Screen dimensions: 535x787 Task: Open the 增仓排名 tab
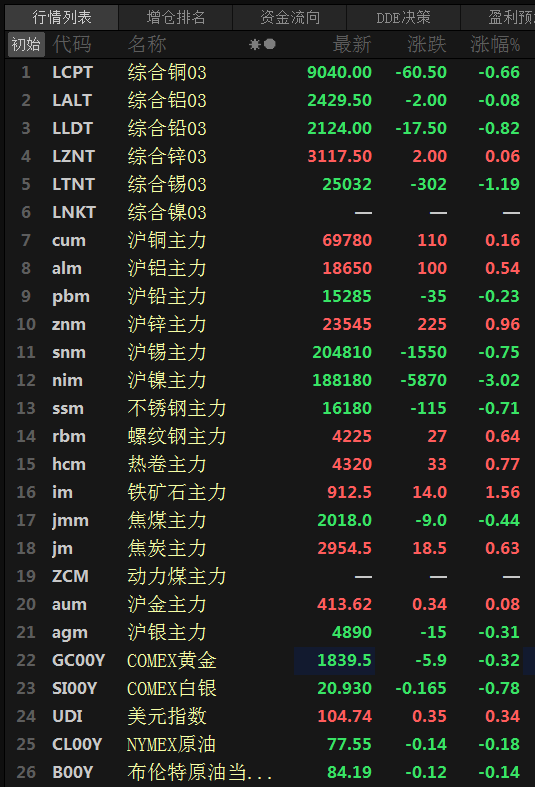click(x=176, y=18)
